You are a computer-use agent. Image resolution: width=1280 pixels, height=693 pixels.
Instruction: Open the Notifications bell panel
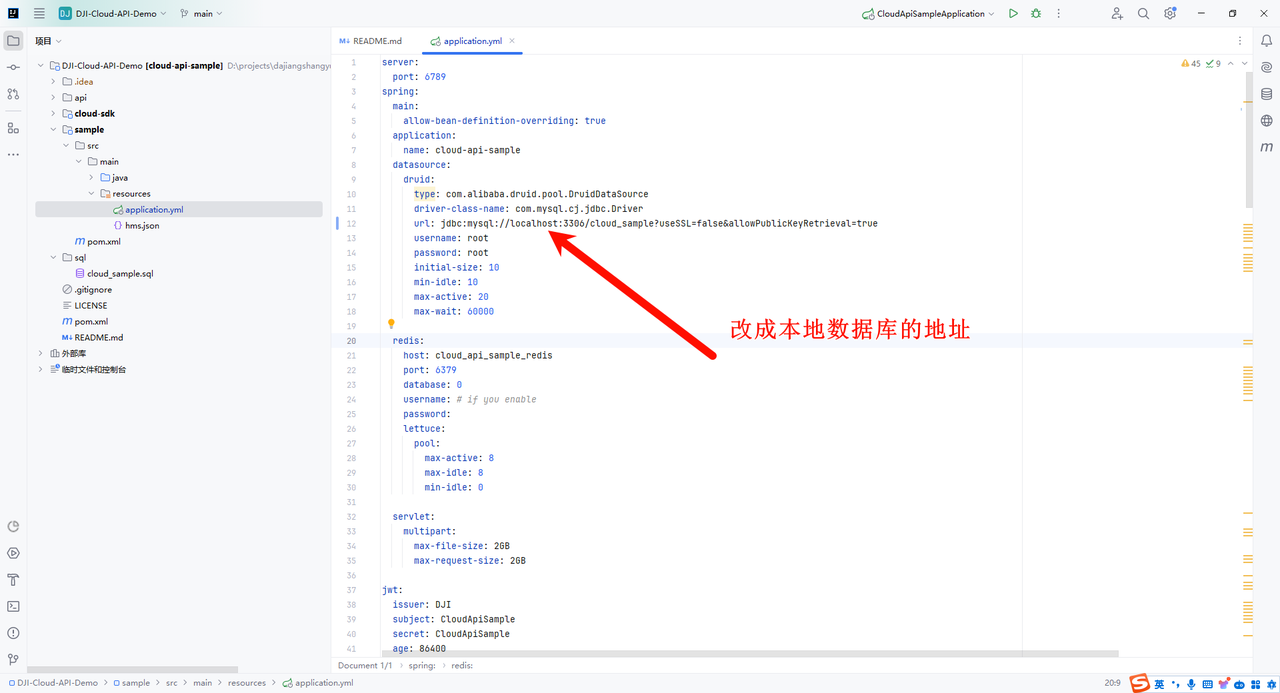1266,41
